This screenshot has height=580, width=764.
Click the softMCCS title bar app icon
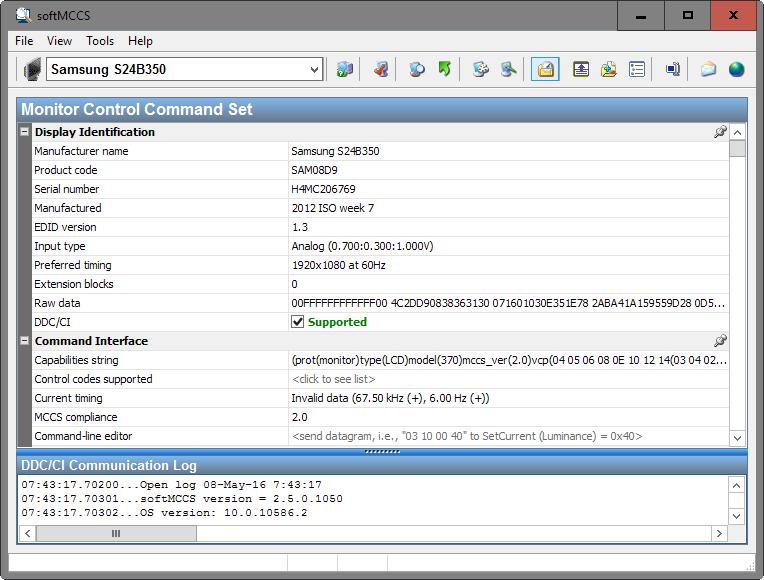(x=23, y=15)
